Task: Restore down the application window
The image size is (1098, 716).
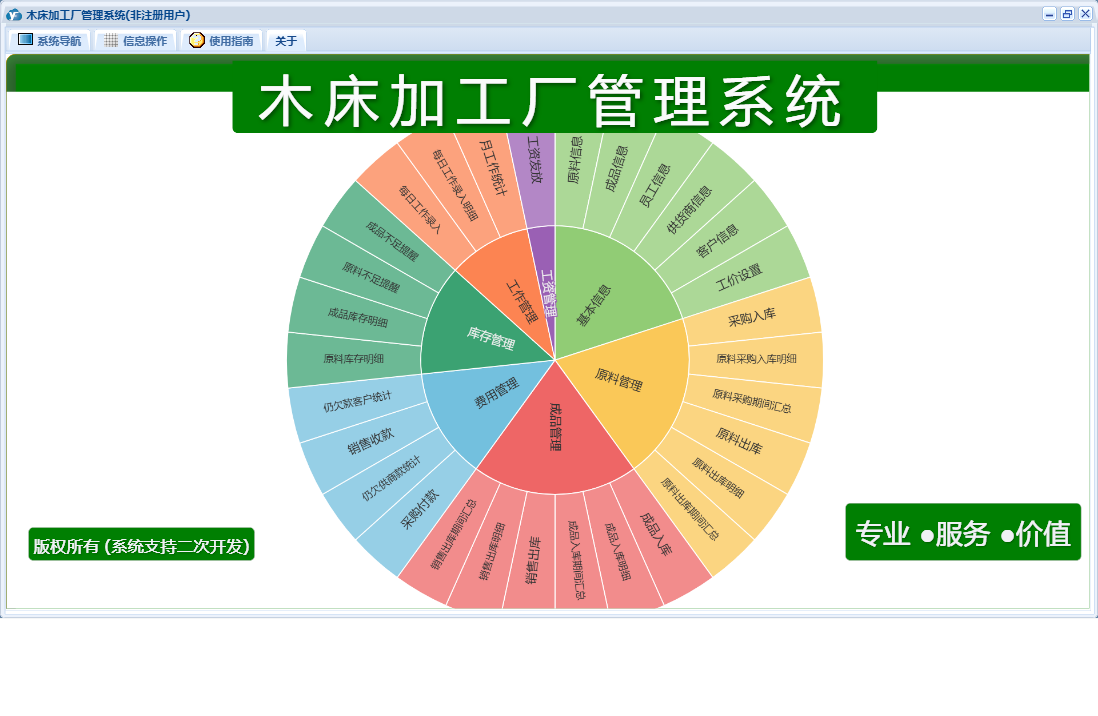Action: pyautogui.click(x=1067, y=14)
